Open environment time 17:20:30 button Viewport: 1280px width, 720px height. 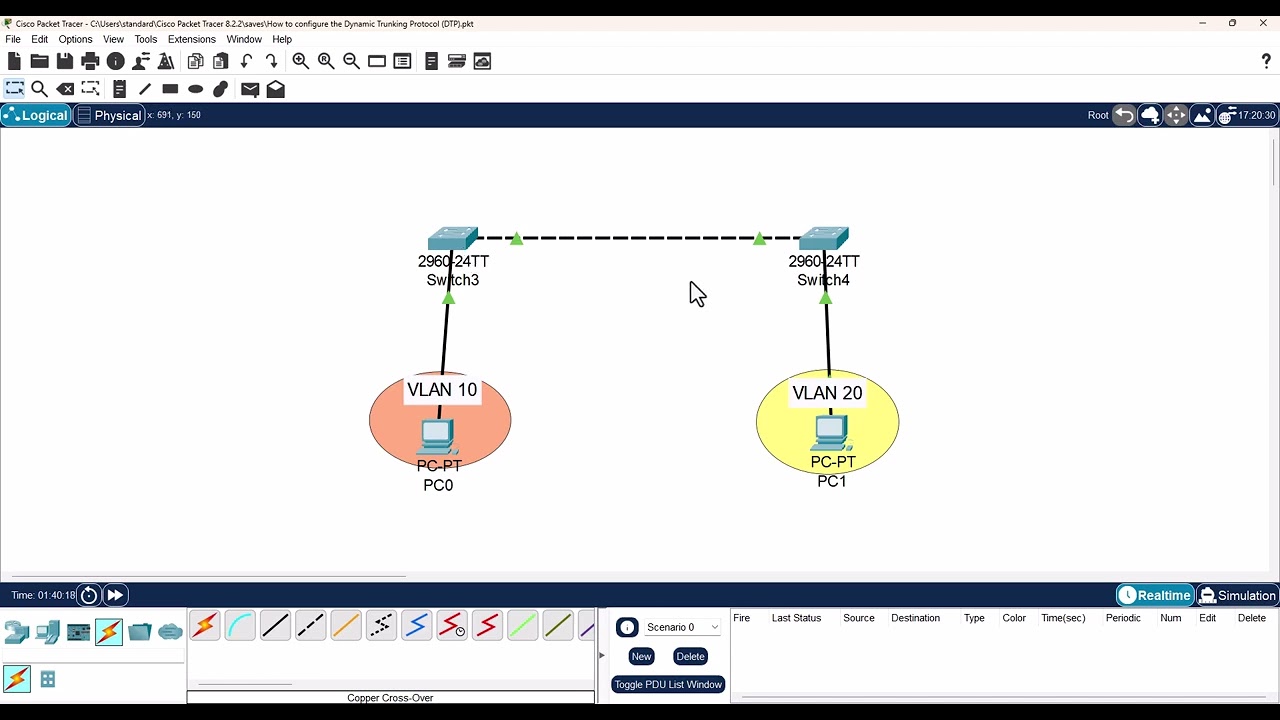pyautogui.click(x=1247, y=115)
